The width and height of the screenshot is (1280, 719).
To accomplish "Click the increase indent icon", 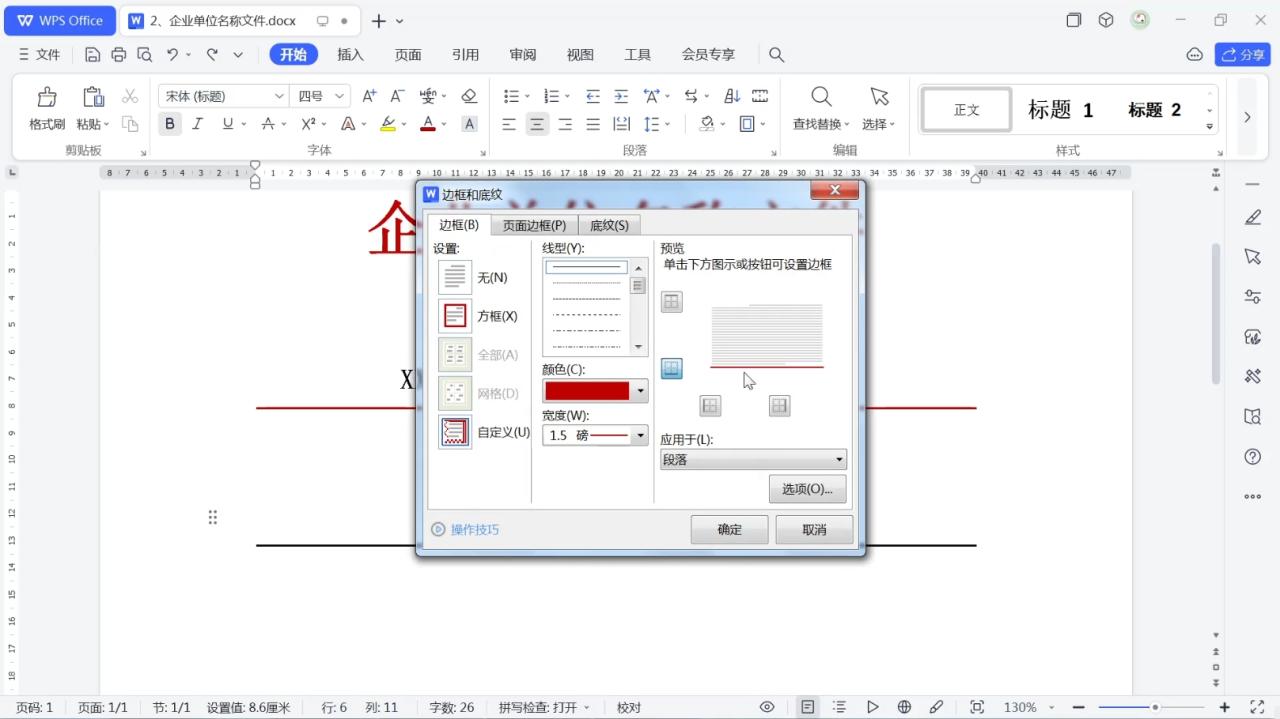I will 621,96.
